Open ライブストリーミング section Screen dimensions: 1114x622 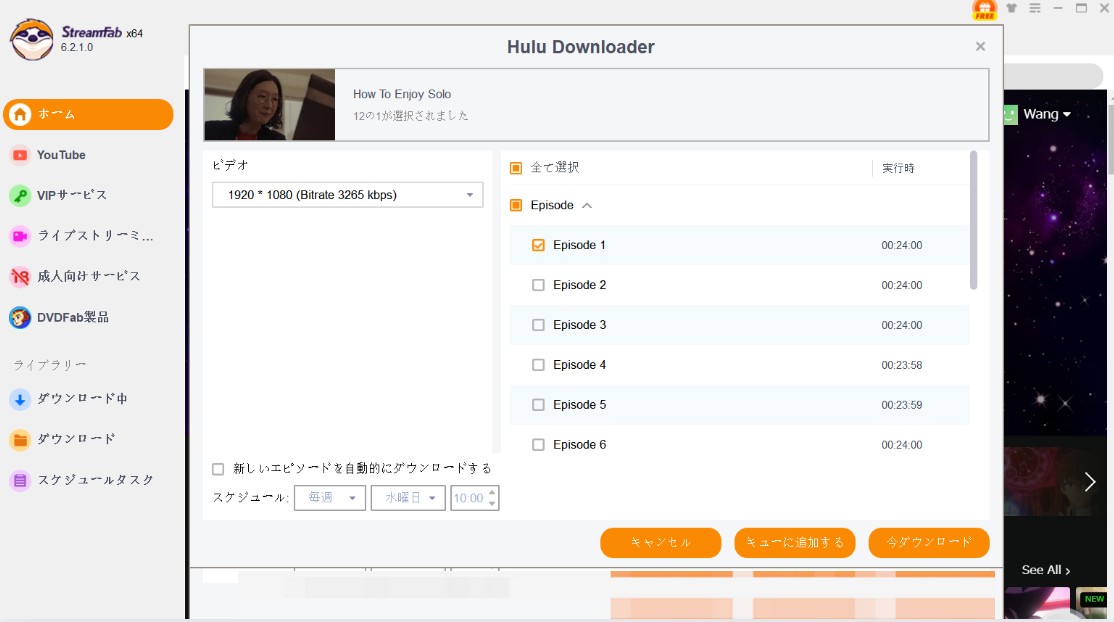coord(95,236)
